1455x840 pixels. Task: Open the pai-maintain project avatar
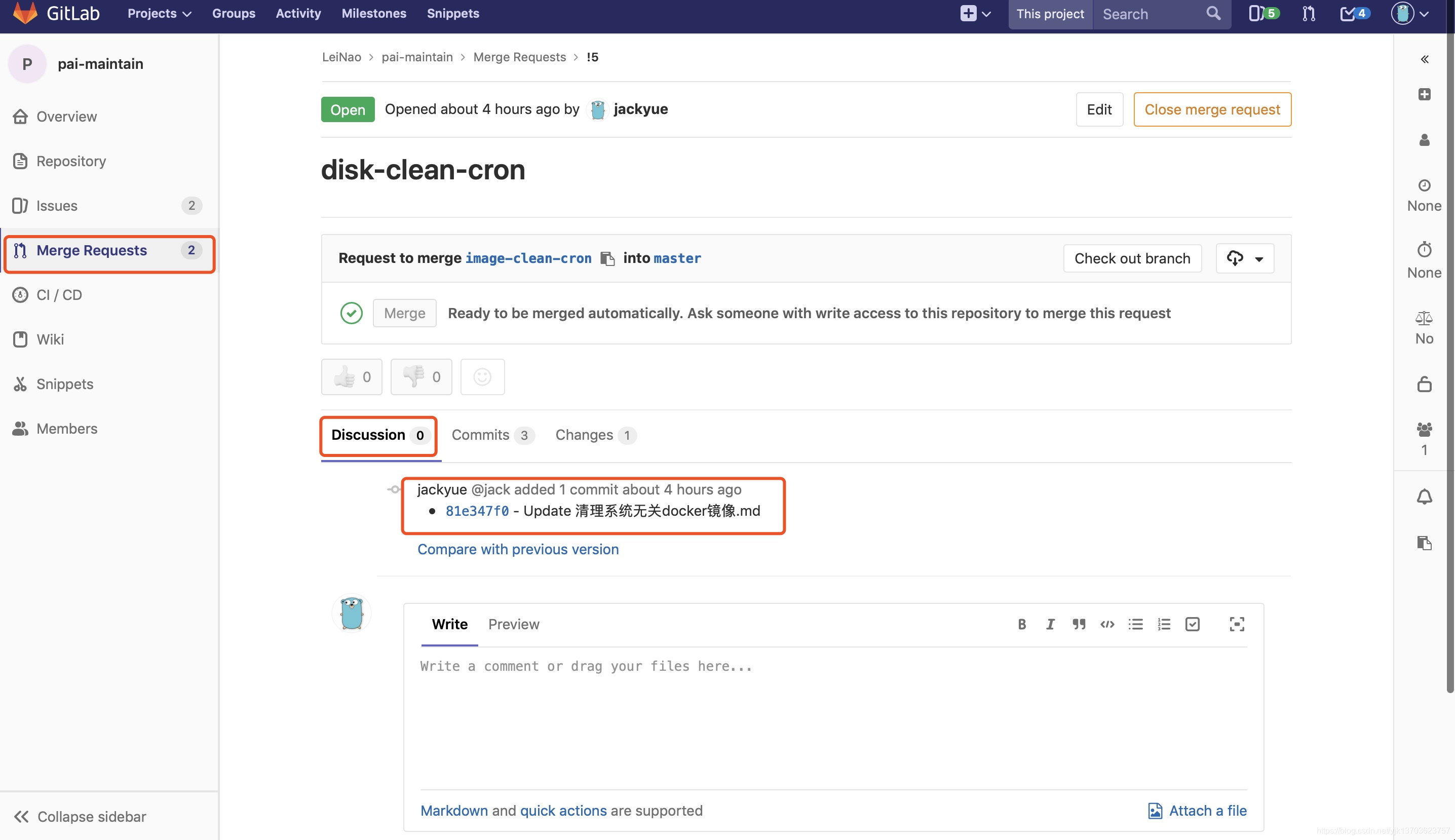point(27,63)
